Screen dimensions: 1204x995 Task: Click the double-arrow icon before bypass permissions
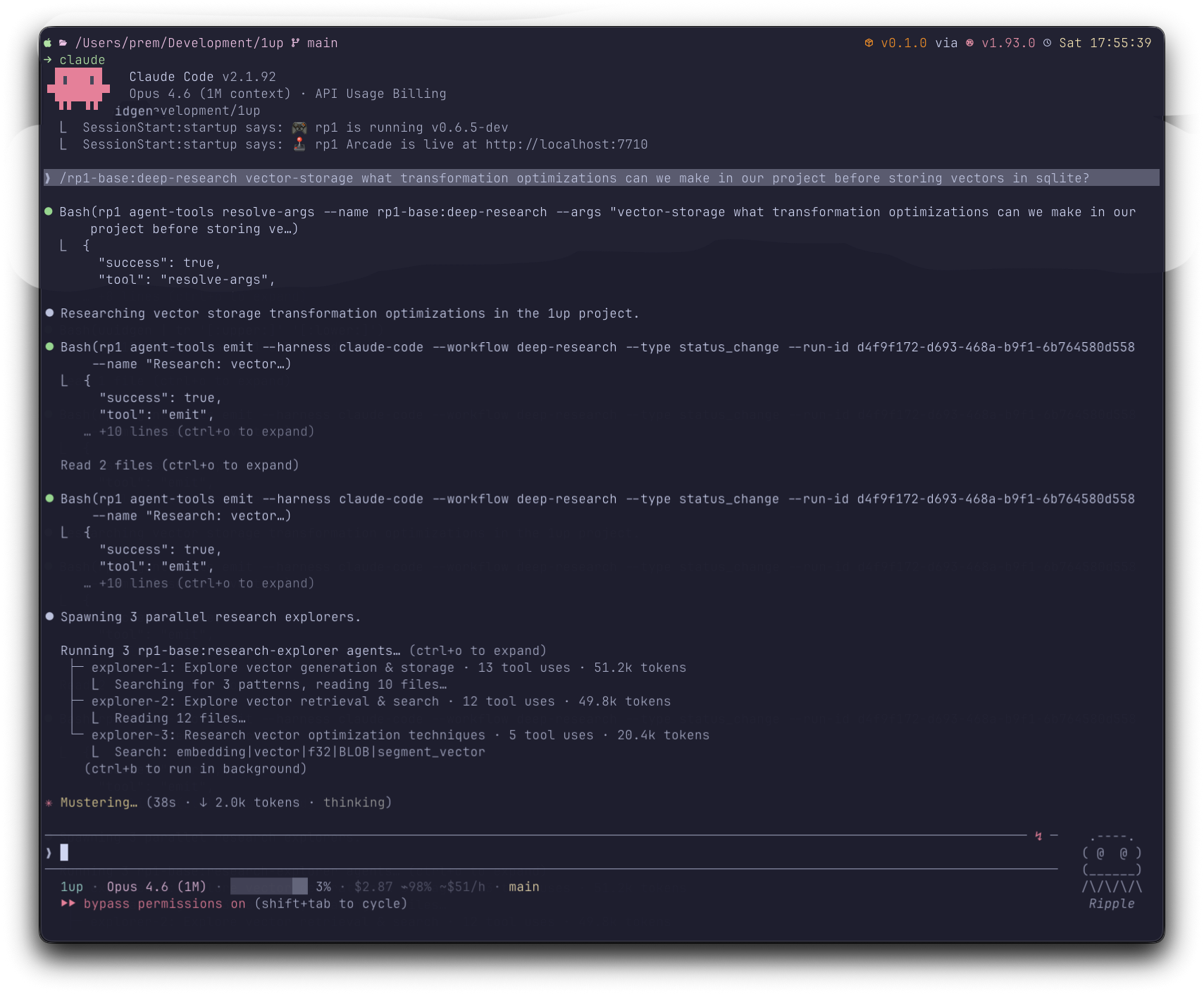click(68, 903)
